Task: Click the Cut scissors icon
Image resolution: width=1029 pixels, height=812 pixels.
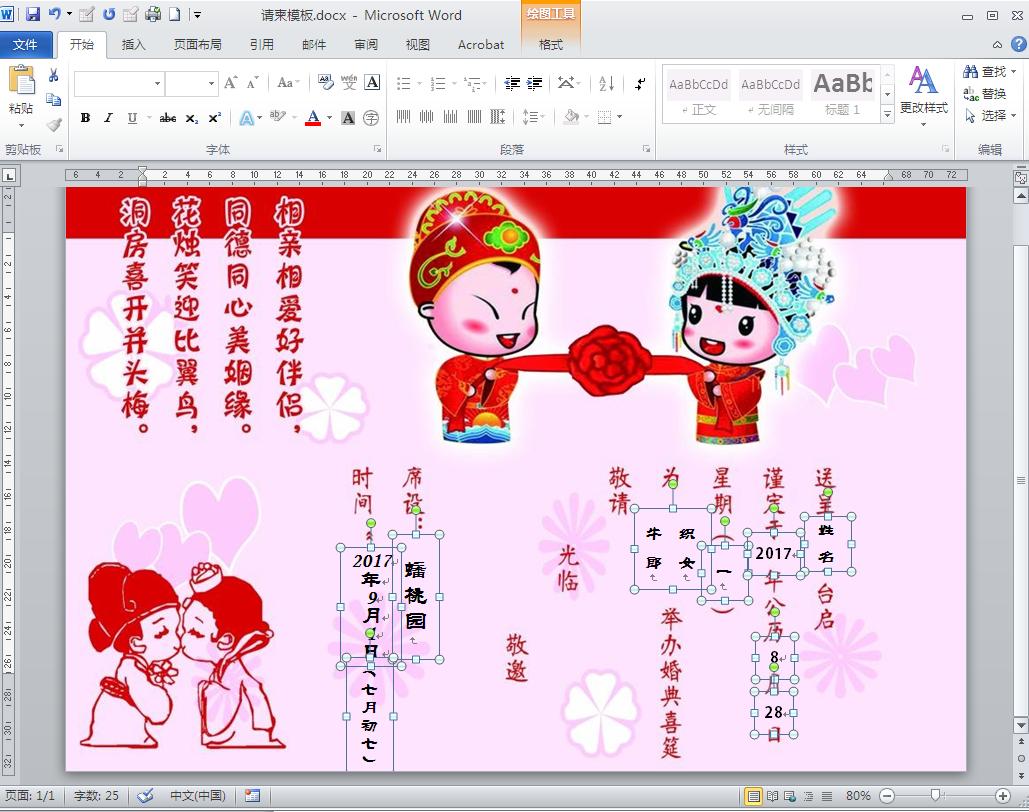Action: coord(53,76)
